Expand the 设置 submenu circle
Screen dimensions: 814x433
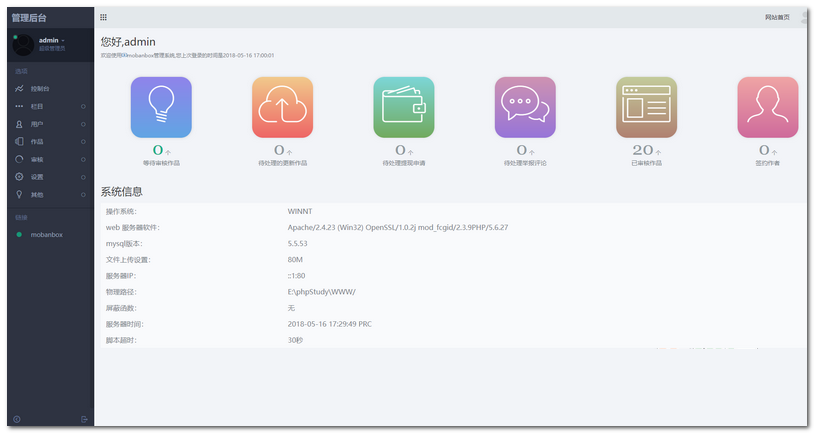click(83, 177)
